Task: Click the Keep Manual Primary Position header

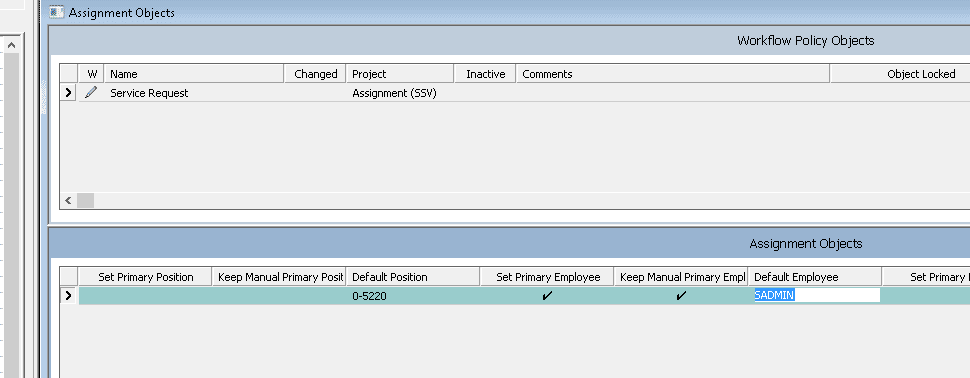Action: [279, 277]
